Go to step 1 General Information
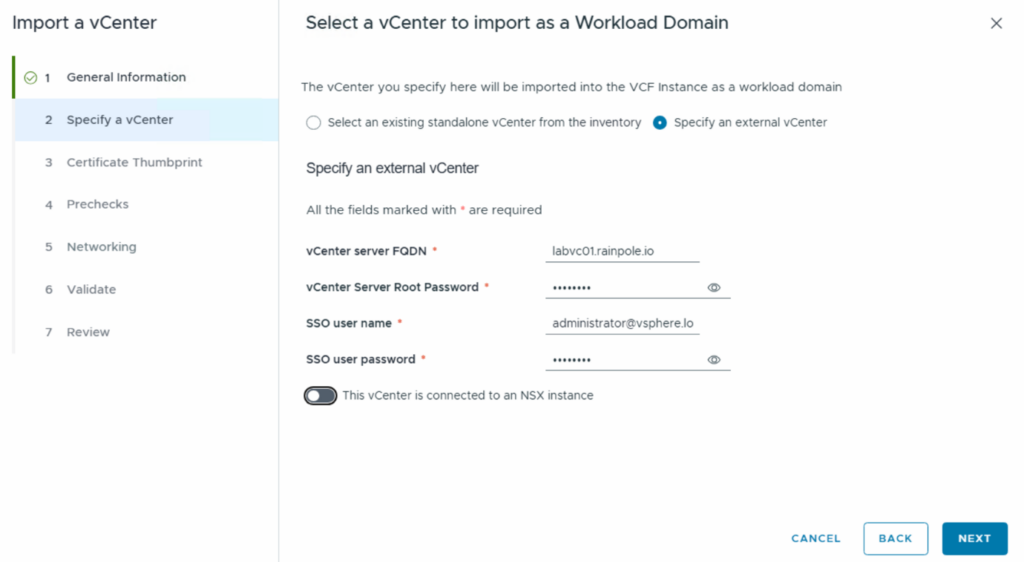The image size is (1024, 562). [x=126, y=77]
